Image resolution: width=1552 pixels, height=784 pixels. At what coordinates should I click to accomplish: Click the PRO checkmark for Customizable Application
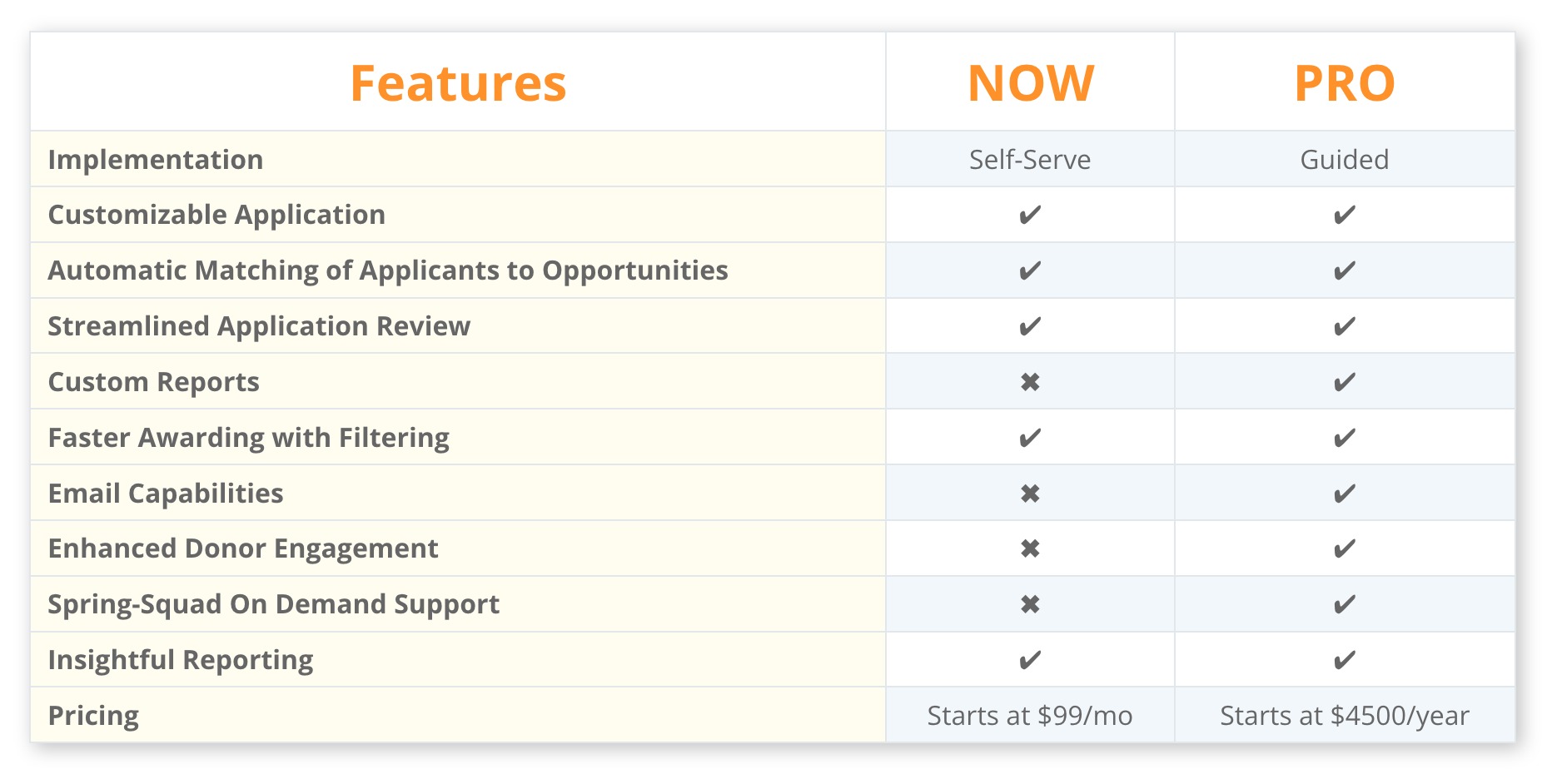pos(1344,215)
